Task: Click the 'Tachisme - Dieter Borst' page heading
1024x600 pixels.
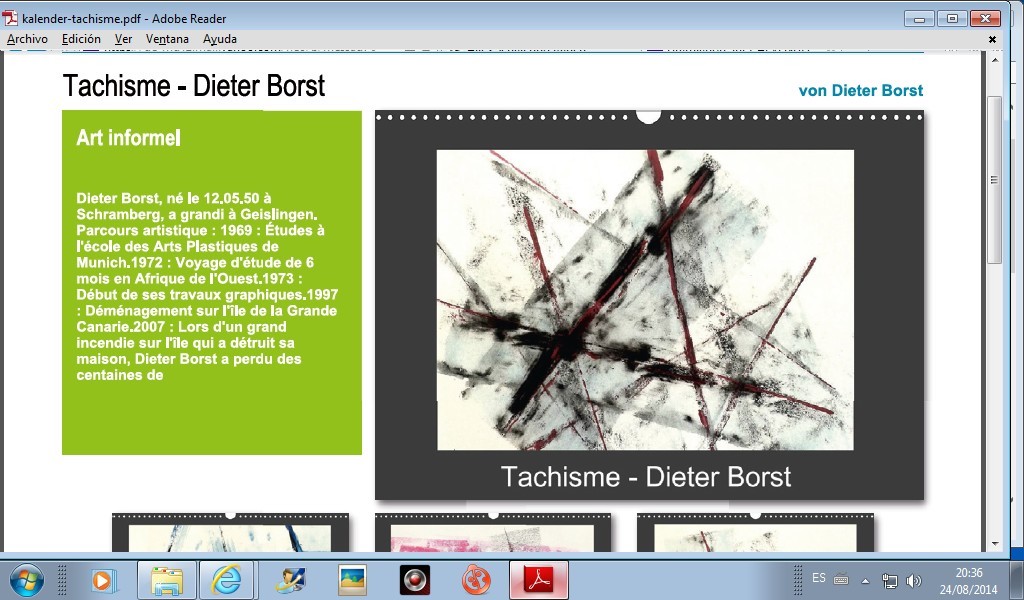Action: [194, 86]
